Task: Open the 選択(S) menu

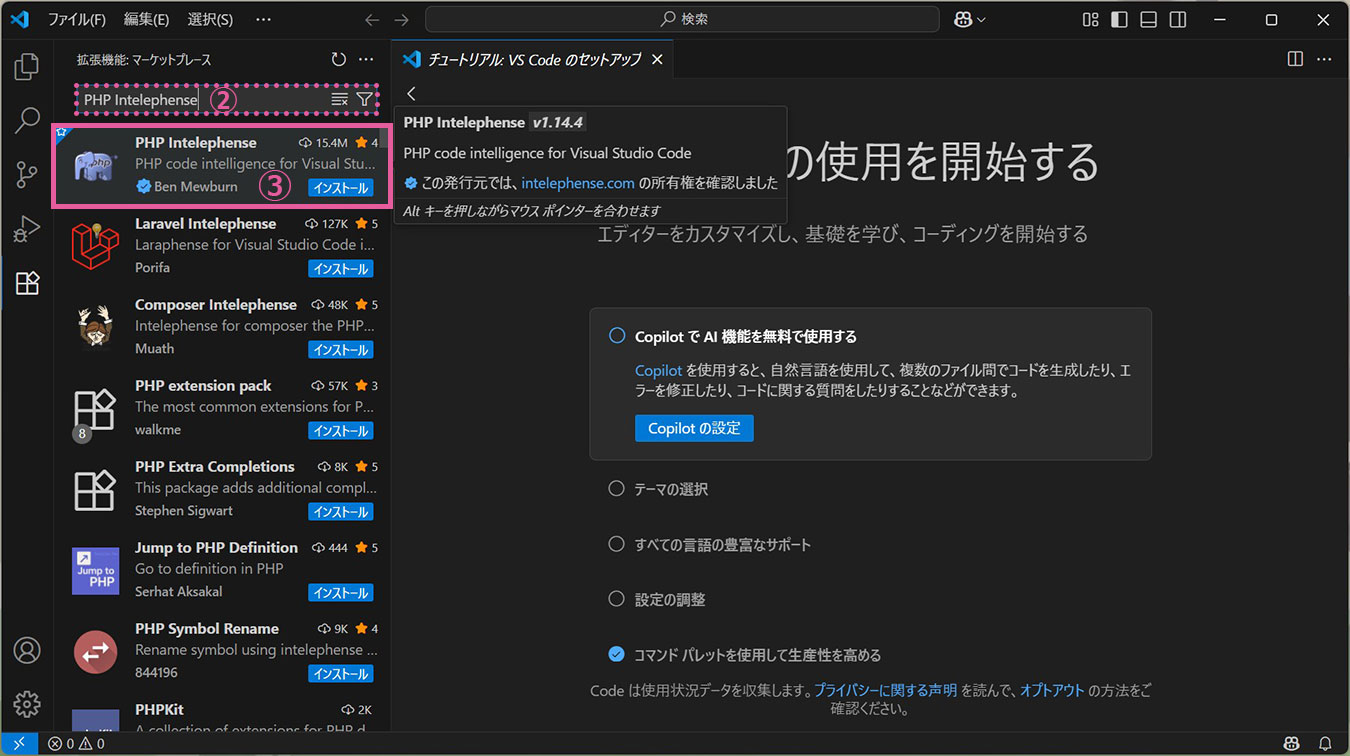Action: pos(211,20)
